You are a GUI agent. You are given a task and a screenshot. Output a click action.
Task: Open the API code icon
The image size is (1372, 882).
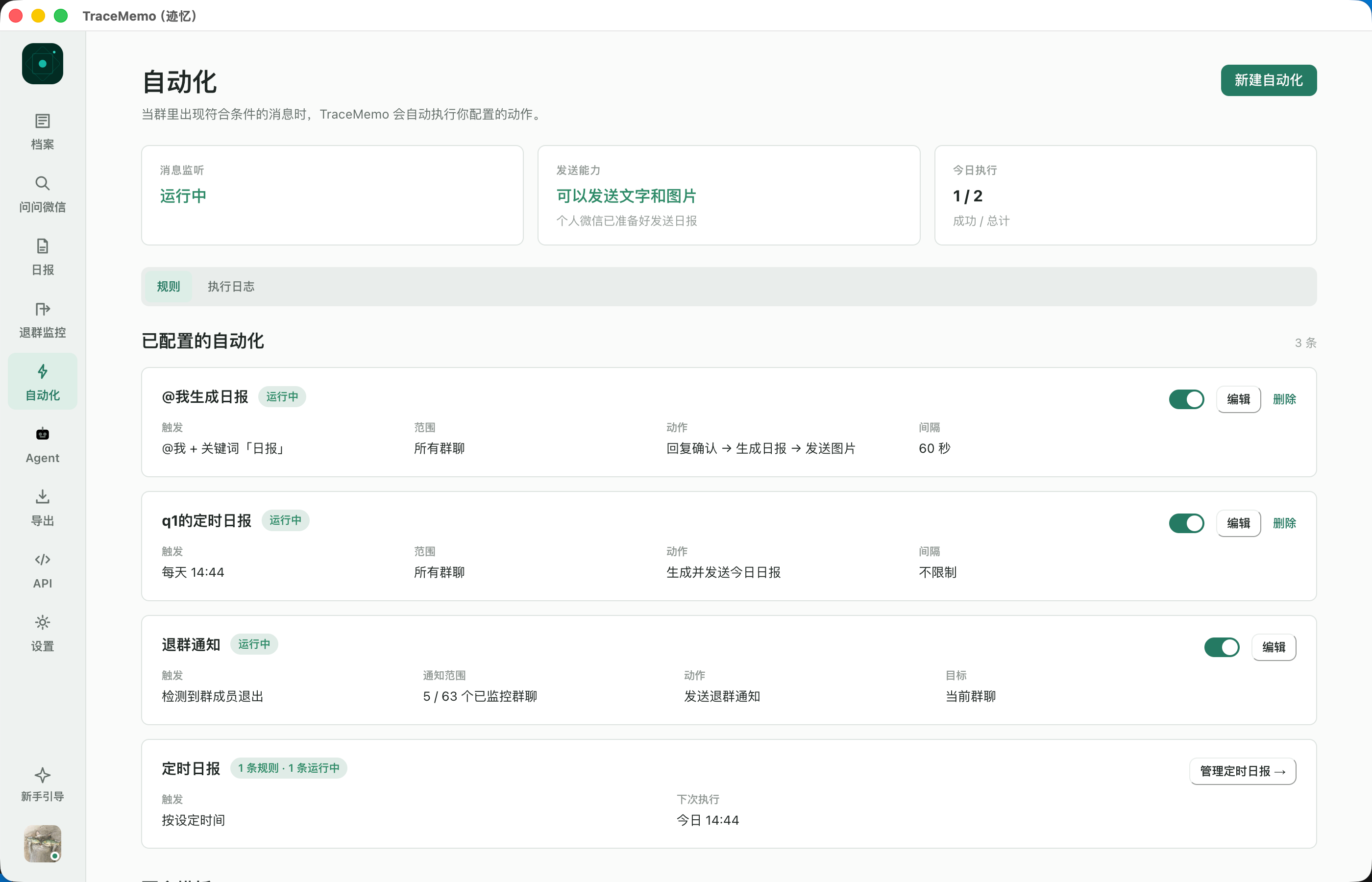(42, 560)
